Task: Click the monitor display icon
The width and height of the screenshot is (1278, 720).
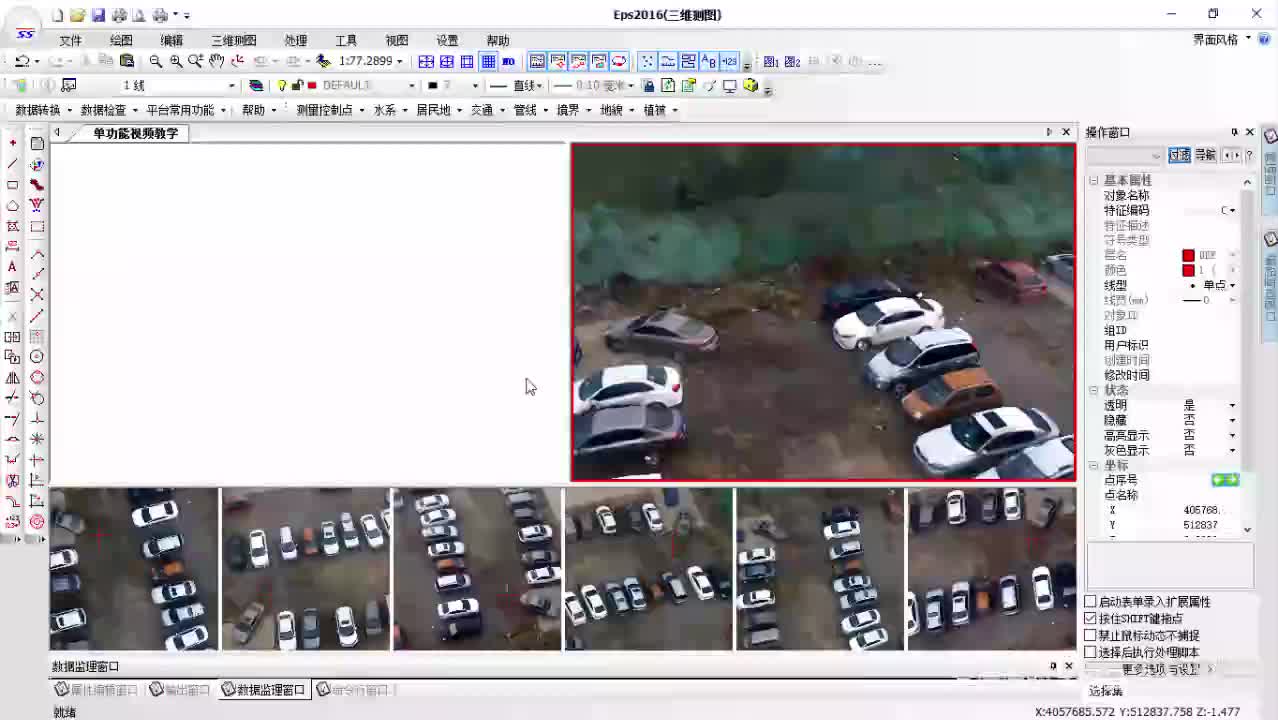Action: click(x=730, y=86)
